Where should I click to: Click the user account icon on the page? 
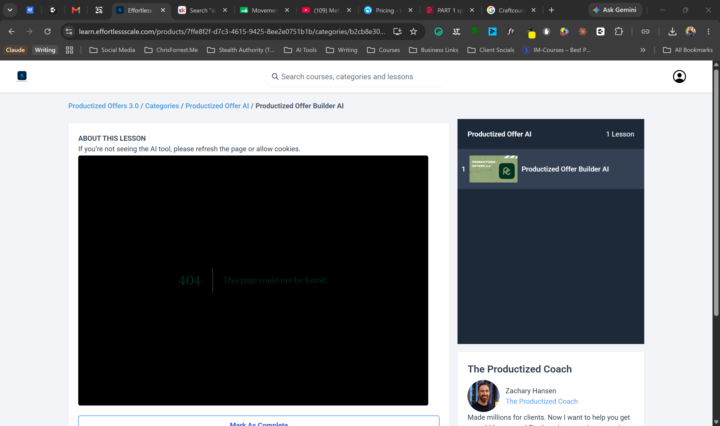click(x=679, y=76)
